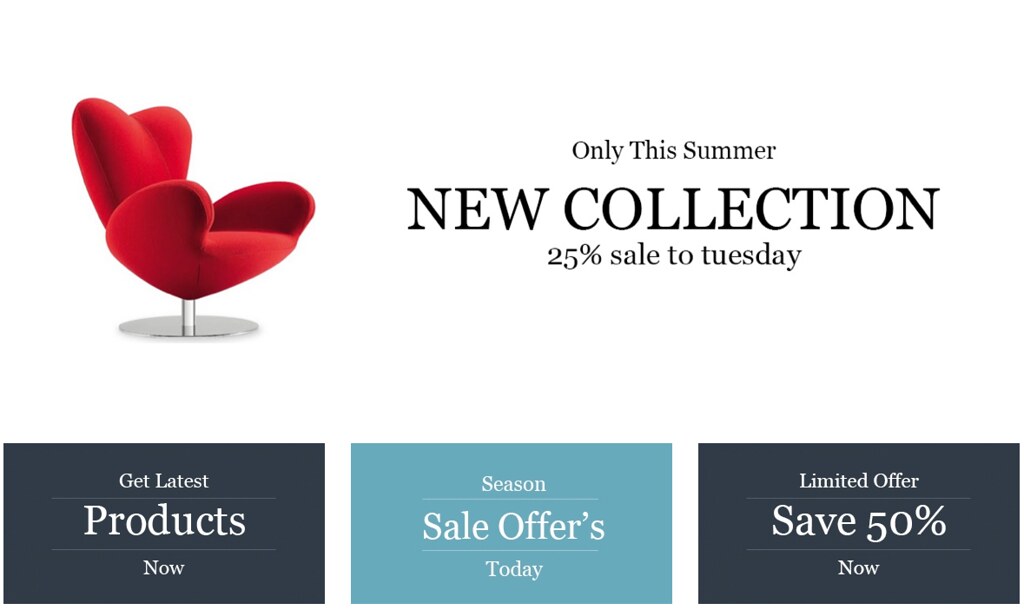Image resolution: width=1024 pixels, height=610 pixels.
Task: Click "Today" in the blue banner
Action: pos(514,570)
